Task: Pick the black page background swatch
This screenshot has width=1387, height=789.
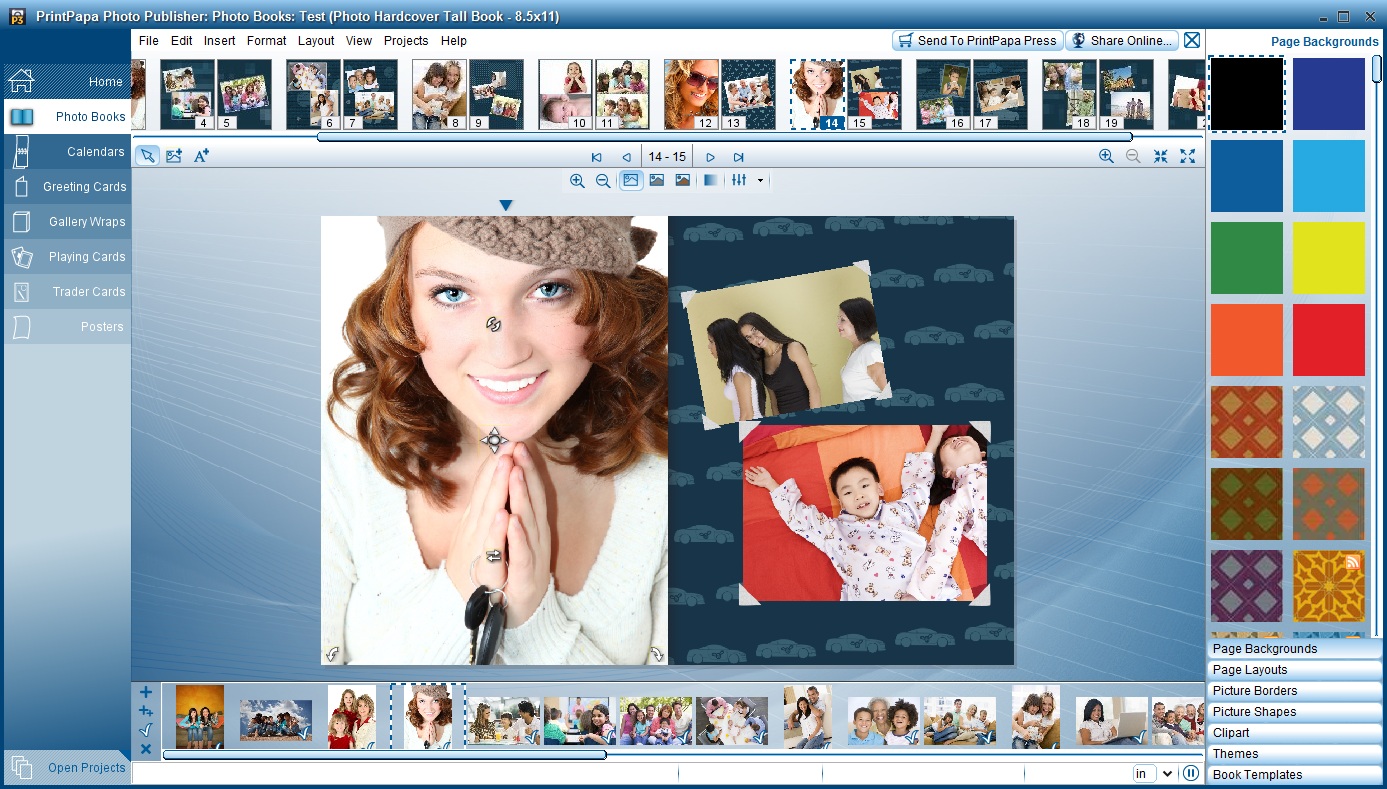Action: 1246,94
